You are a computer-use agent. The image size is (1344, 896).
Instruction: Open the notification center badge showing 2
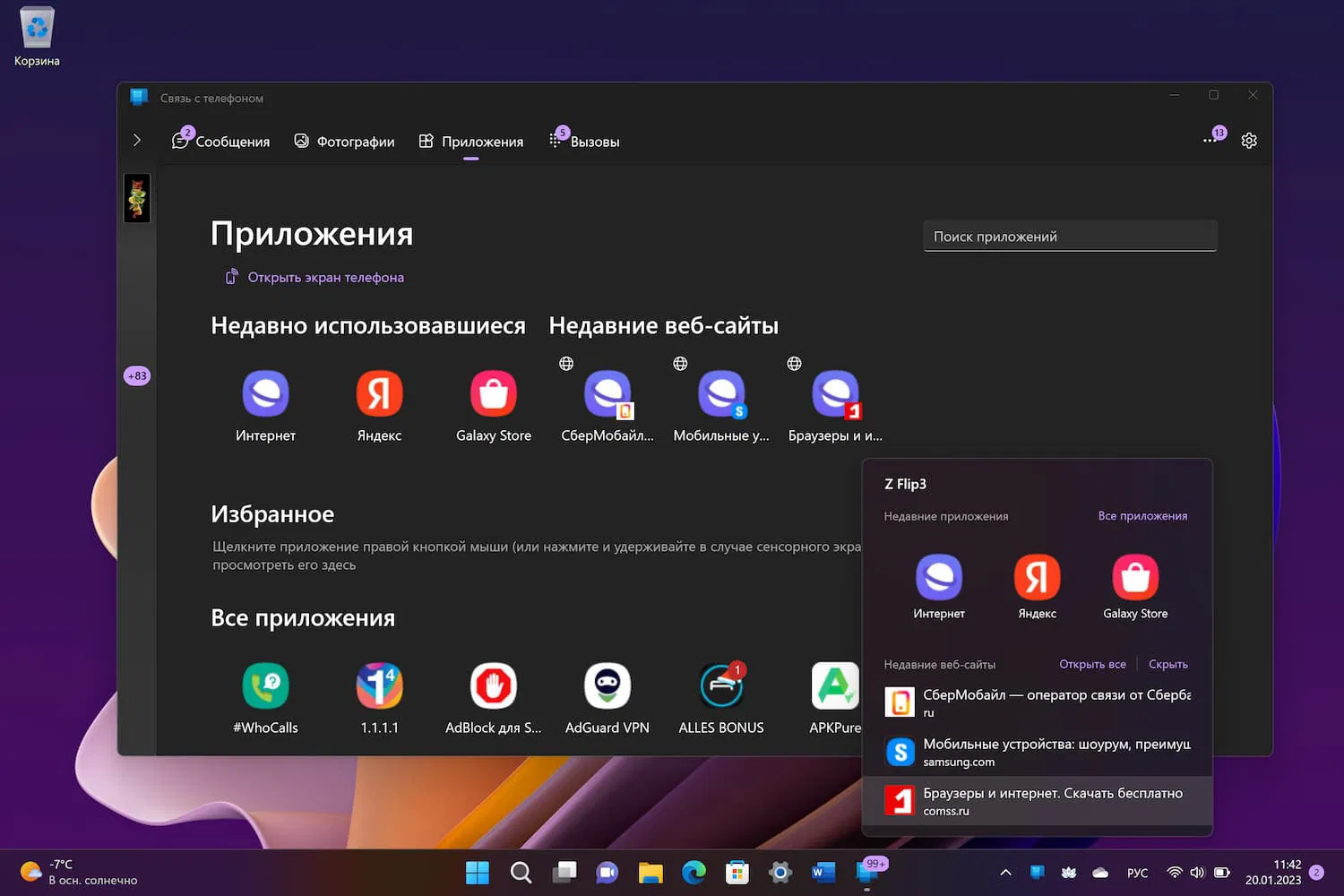[1316, 873]
